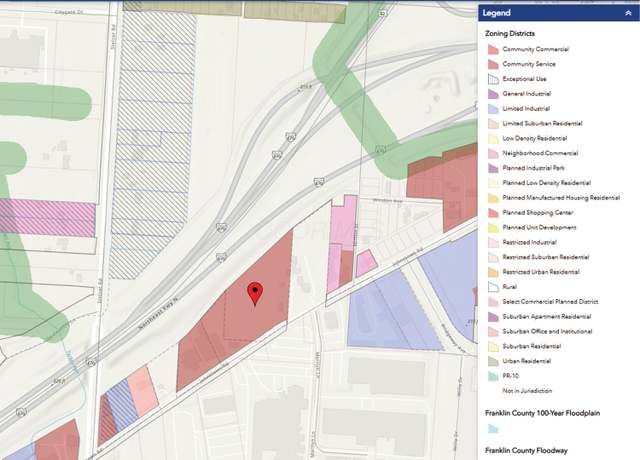Image resolution: width=640 pixels, height=460 pixels.
Task: Click the Citygate Dr street label
Action: 68,12
